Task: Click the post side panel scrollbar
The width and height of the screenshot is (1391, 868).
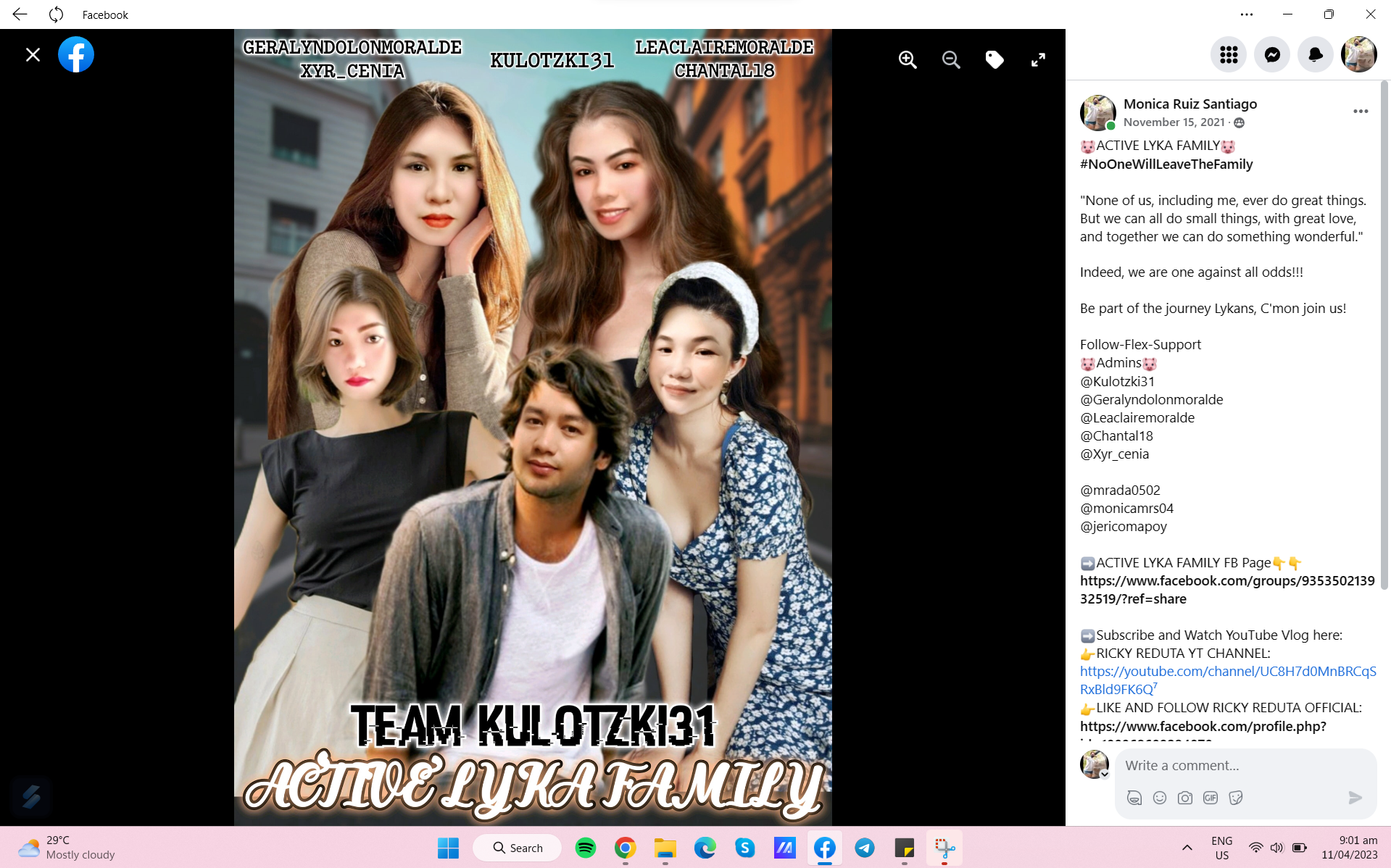Action: [x=1384, y=333]
